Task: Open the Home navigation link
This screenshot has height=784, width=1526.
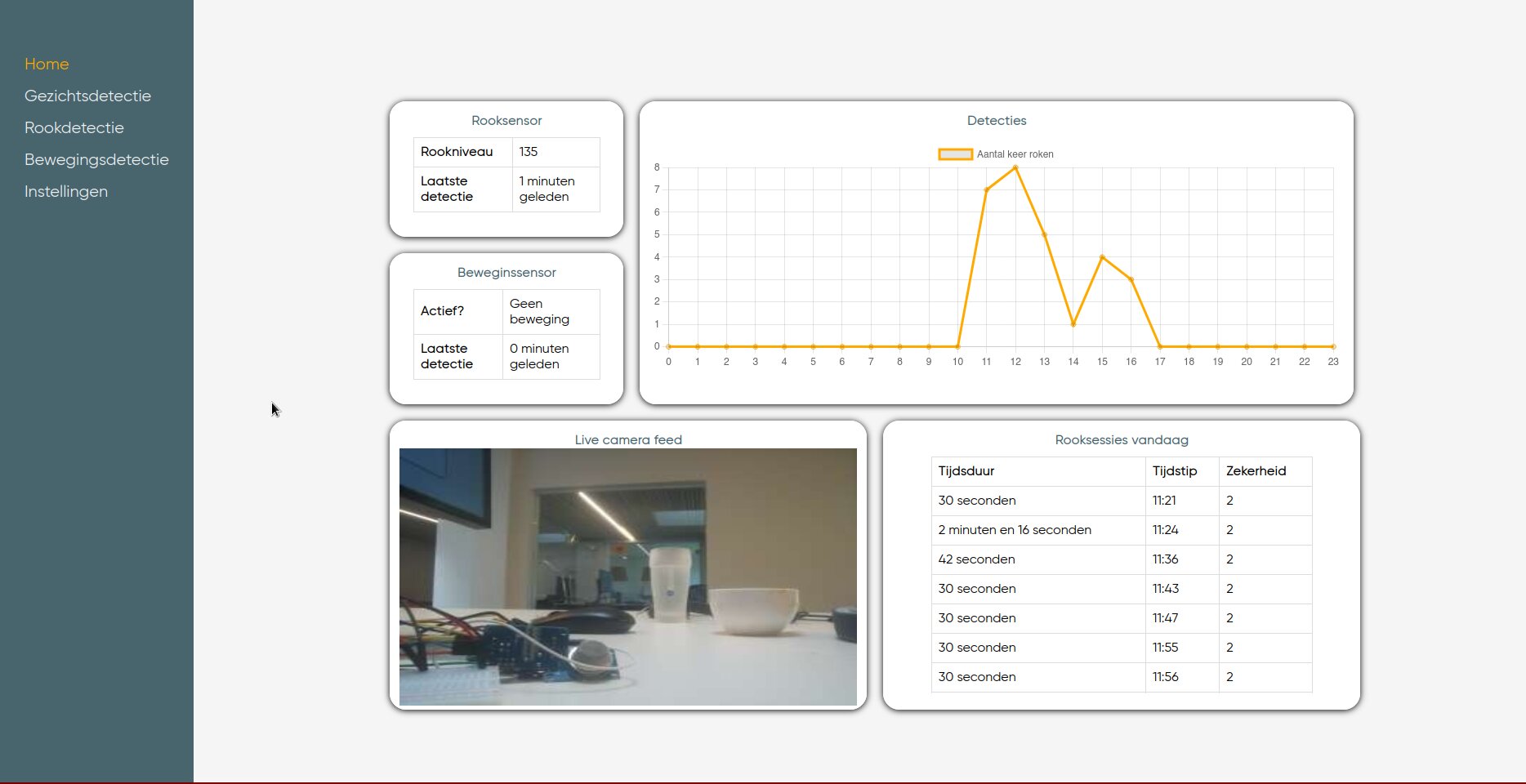Action: 47,64
